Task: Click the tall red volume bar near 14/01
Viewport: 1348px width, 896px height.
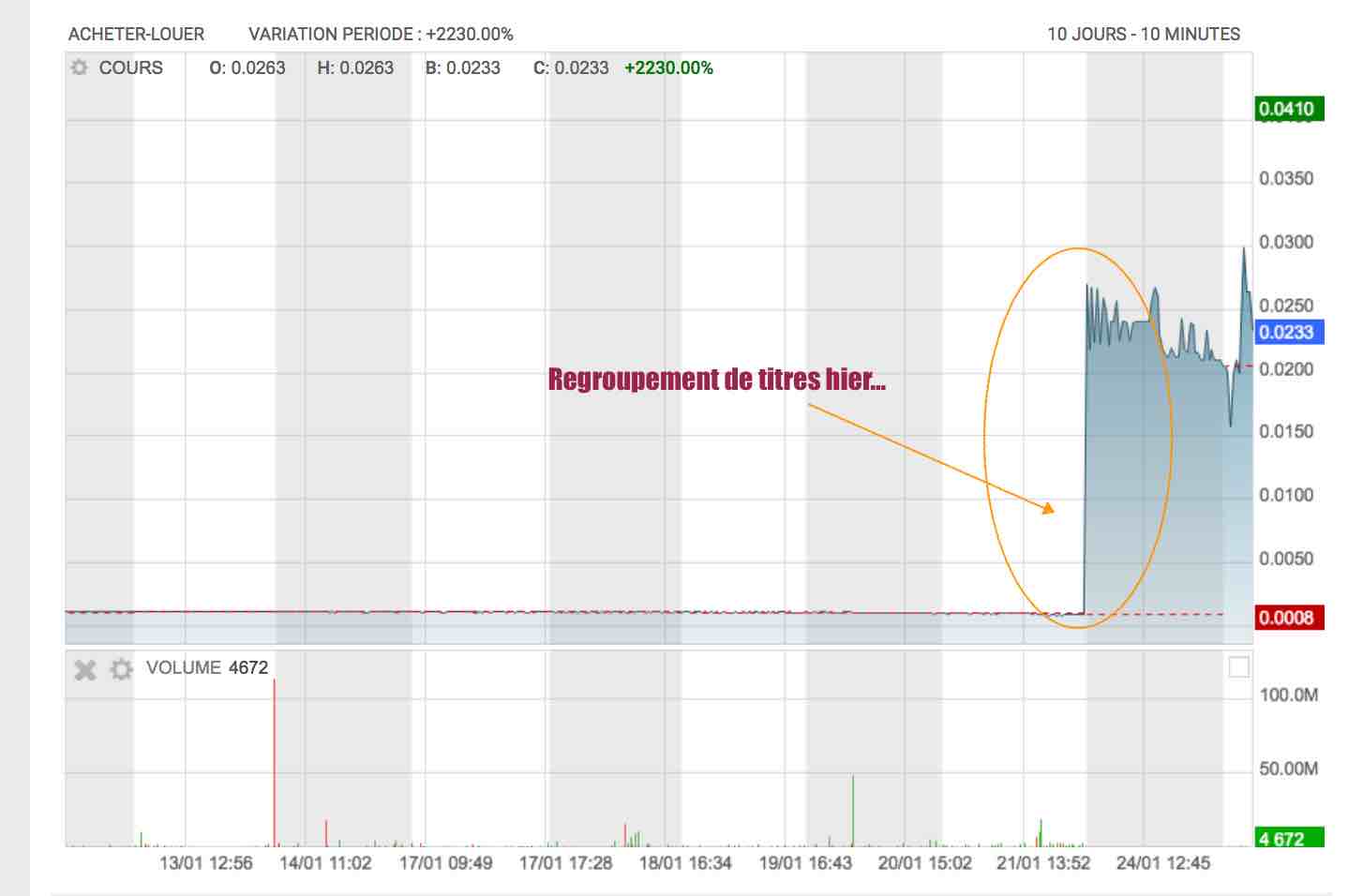Action: point(275,763)
